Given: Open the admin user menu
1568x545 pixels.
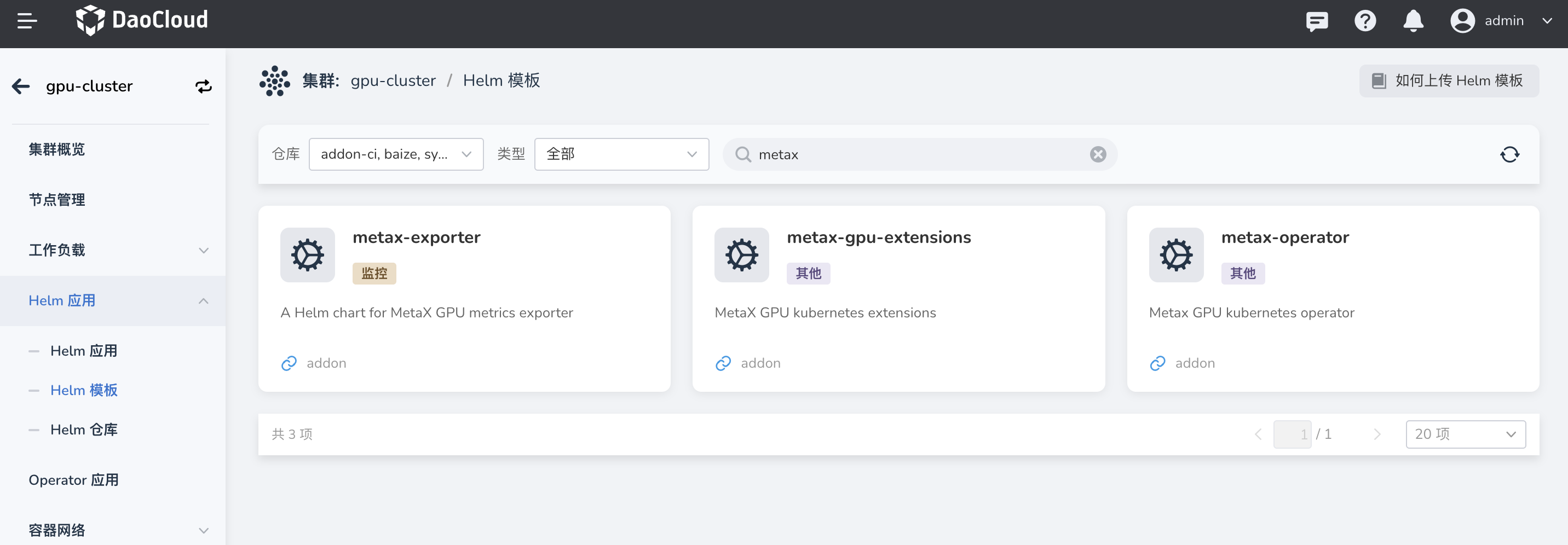Looking at the screenshot, I should pyautogui.click(x=1502, y=21).
